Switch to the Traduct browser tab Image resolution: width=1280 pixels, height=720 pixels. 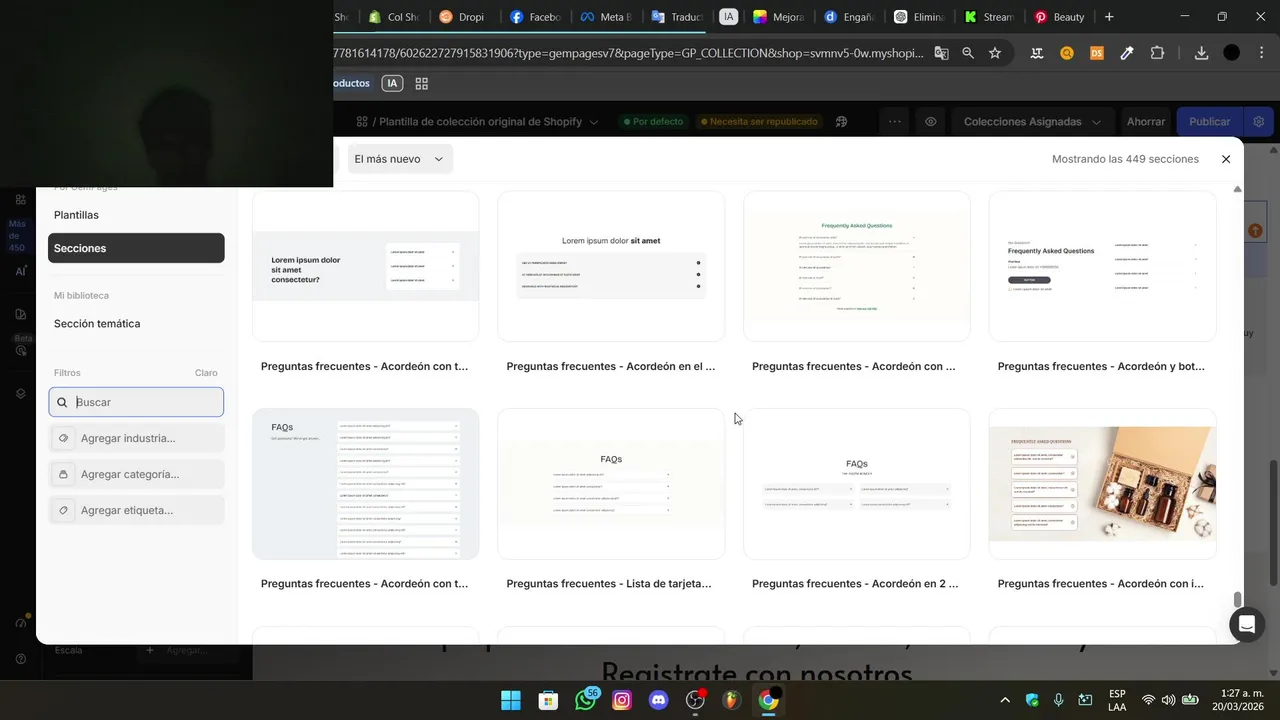click(677, 17)
